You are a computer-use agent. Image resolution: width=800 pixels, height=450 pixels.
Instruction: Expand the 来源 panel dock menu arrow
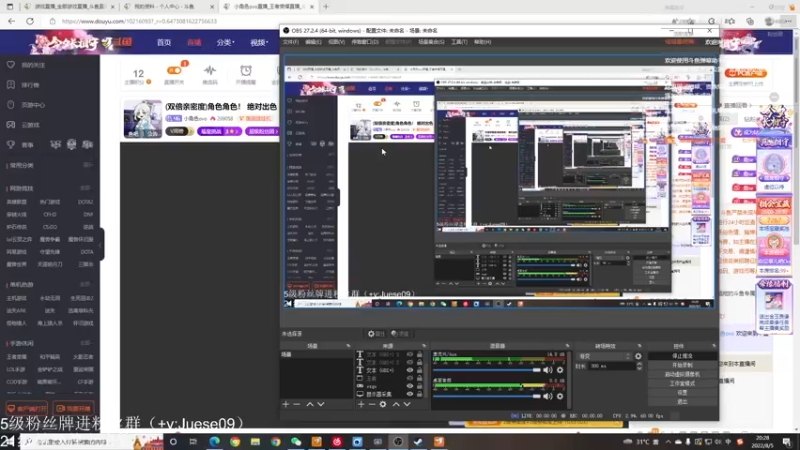(x=424, y=346)
